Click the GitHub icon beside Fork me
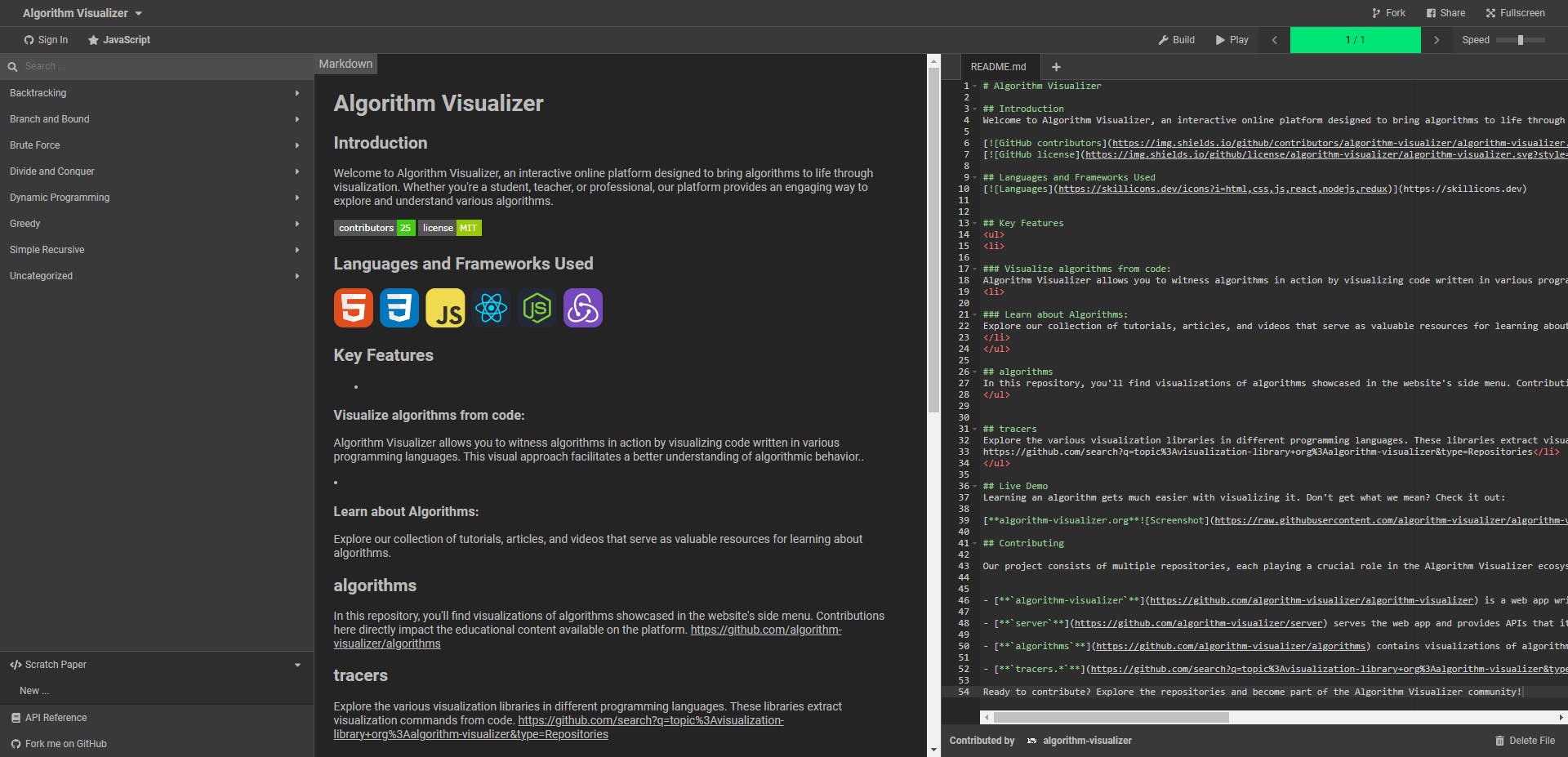Viewport: 1568px width, 757px height. pos(16,744)
